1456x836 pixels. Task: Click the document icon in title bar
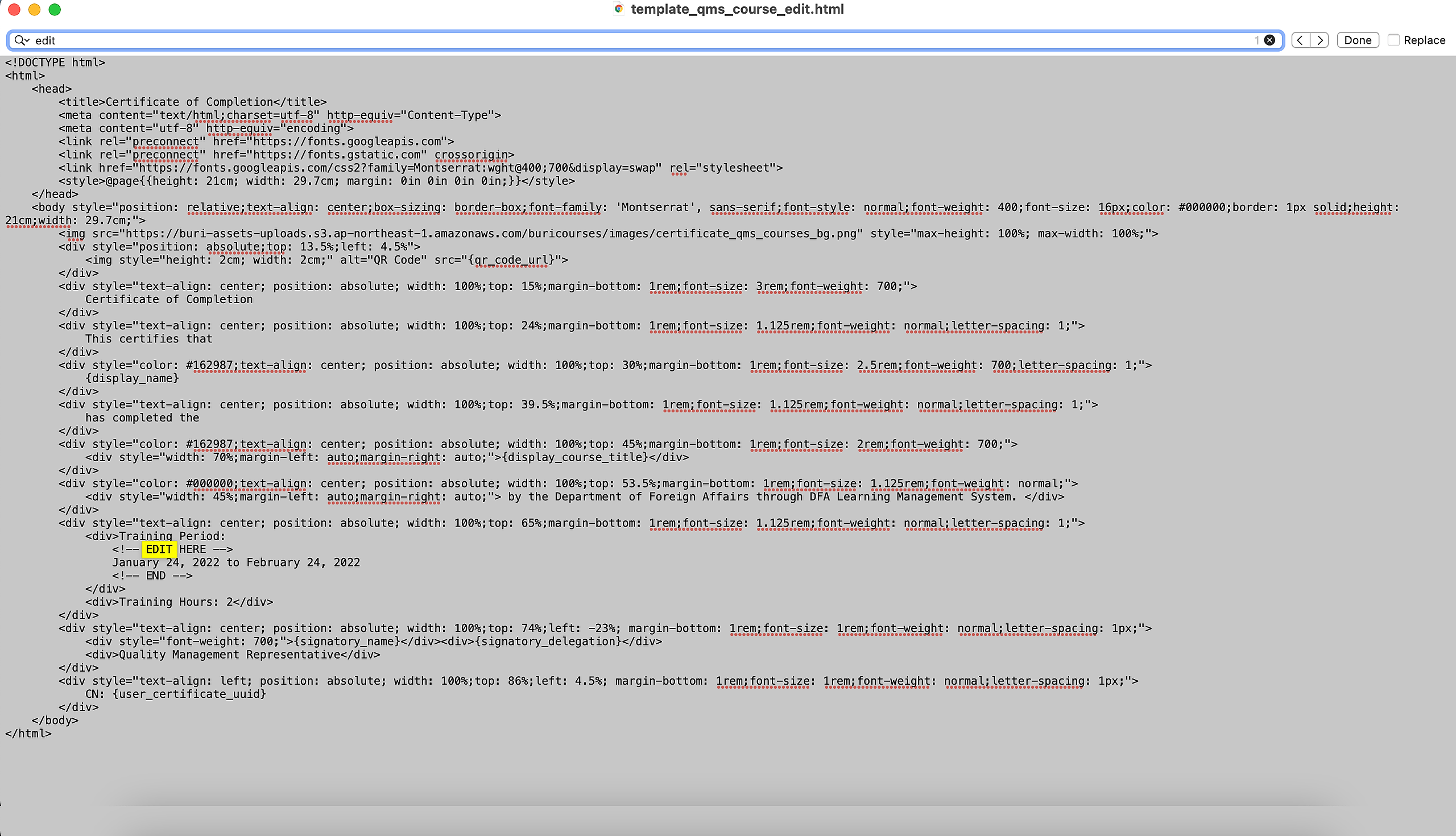coord(618,9)
